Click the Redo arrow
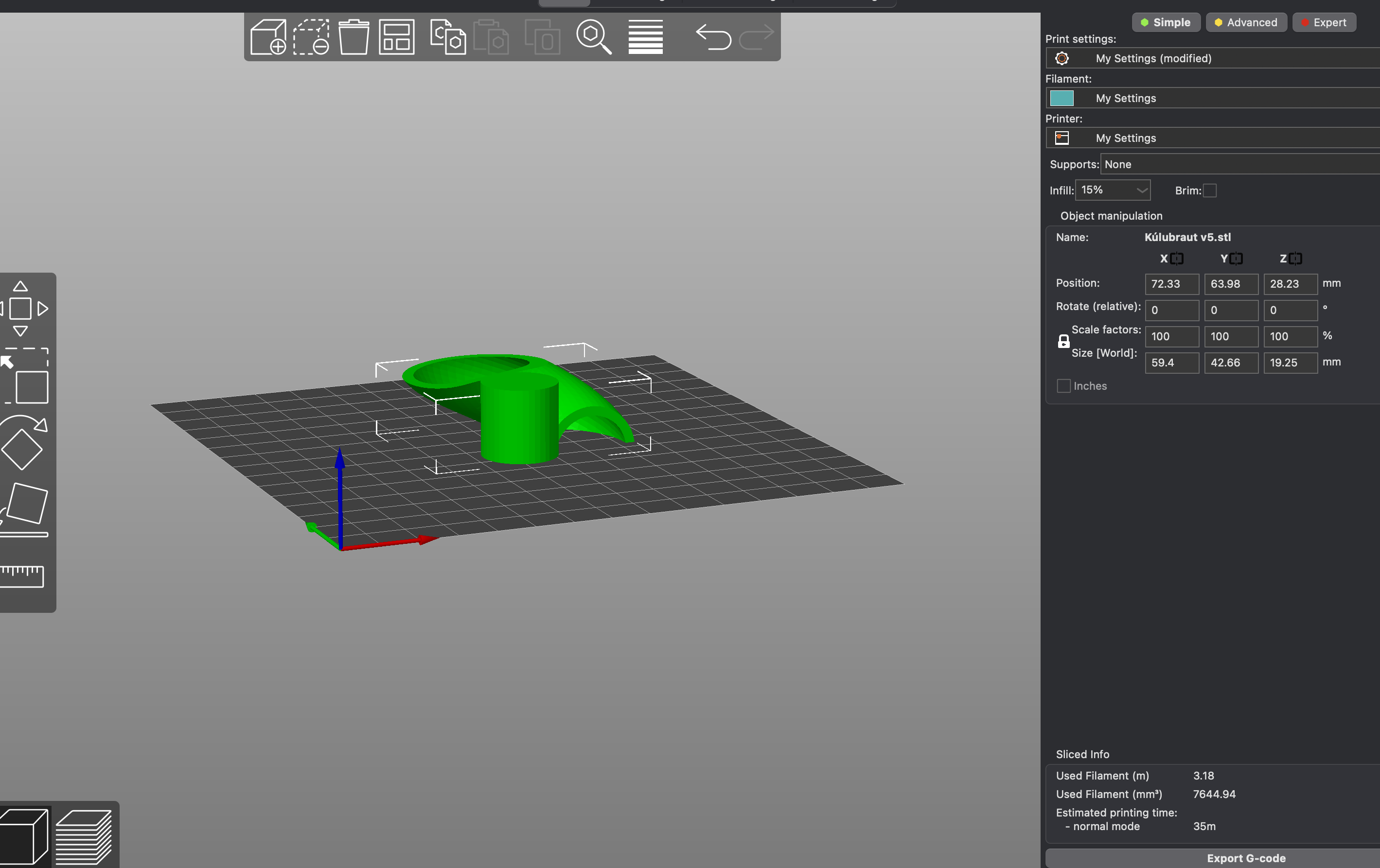The image size is (1380, 868). click(x=757, y=37)
